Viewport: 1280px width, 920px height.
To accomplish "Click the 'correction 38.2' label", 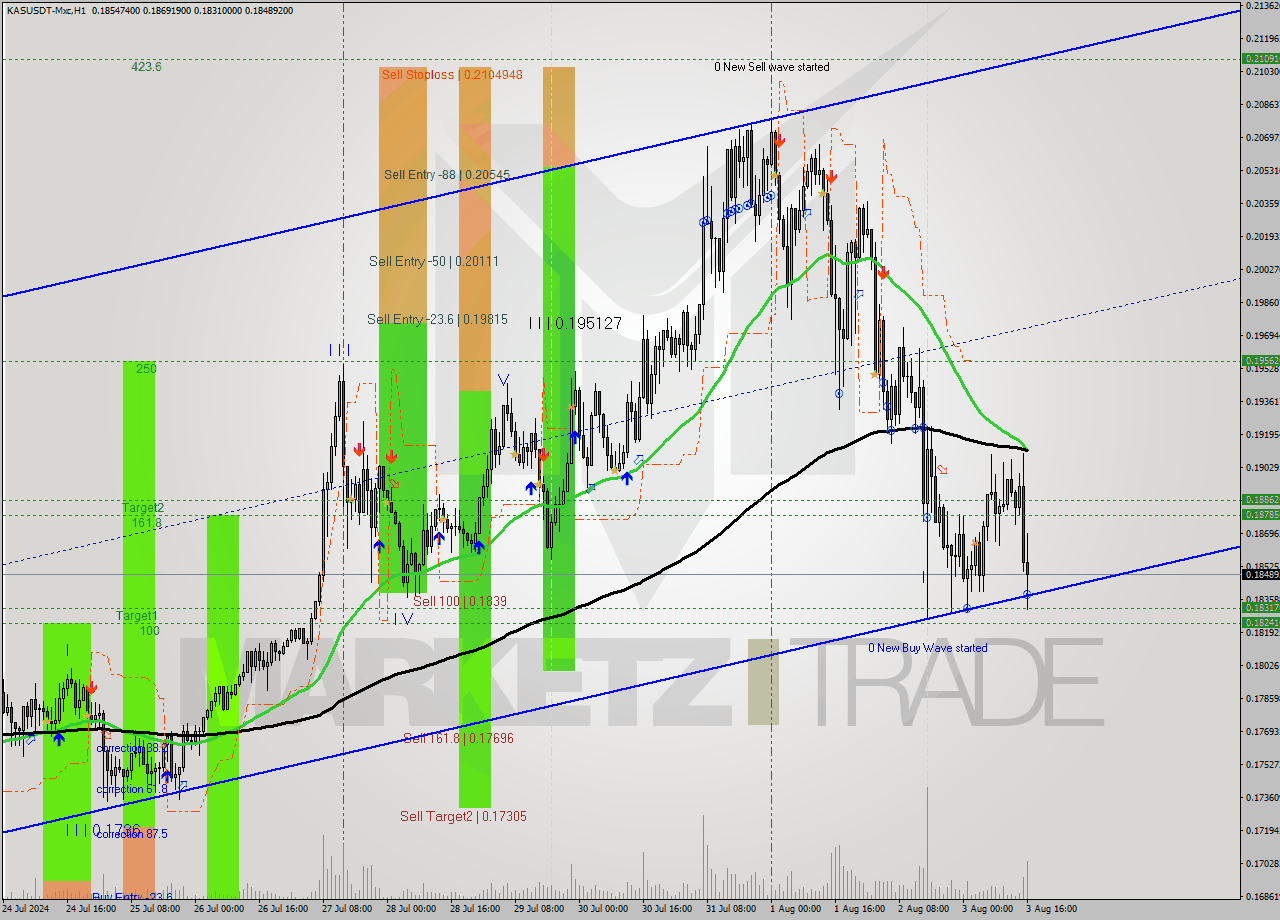I will [132, 748].
